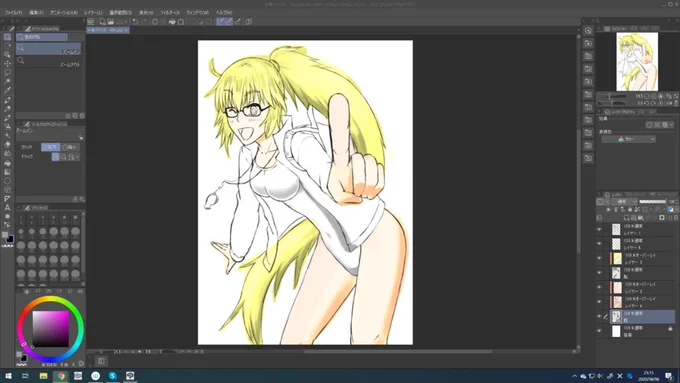Hide the paper (用紙) layer with its eye icon
Viewport: 680px width, 383px height.
coord(599,331)
